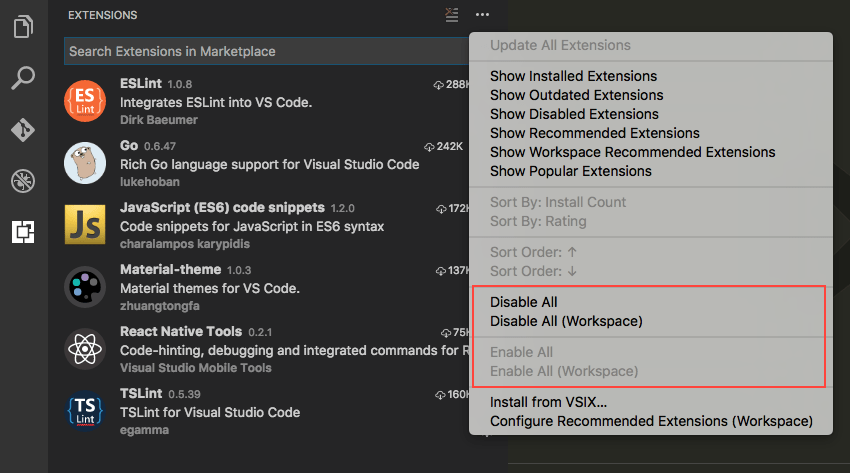850x473 pixels.
Task: Open the Search view icon
Action: click(23, 78)
